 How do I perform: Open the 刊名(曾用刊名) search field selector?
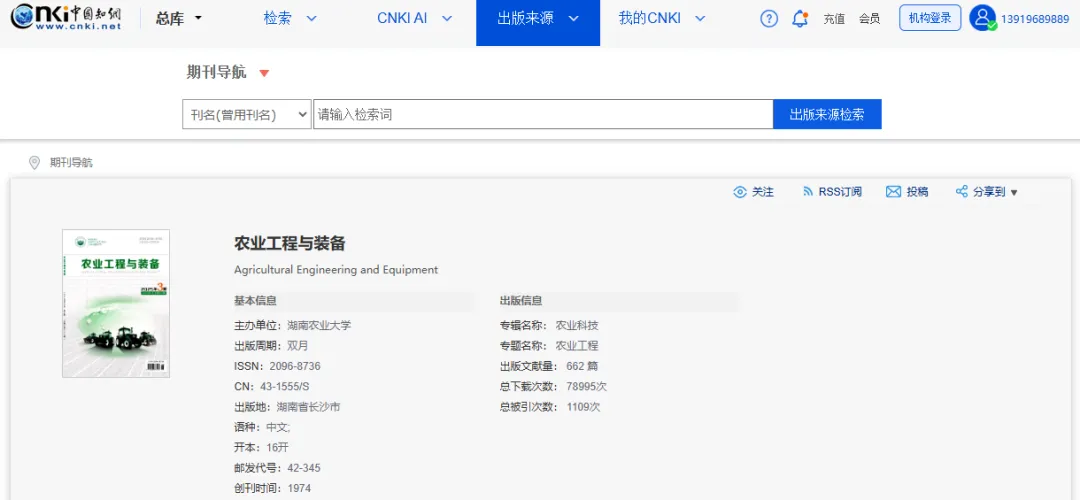247,114
